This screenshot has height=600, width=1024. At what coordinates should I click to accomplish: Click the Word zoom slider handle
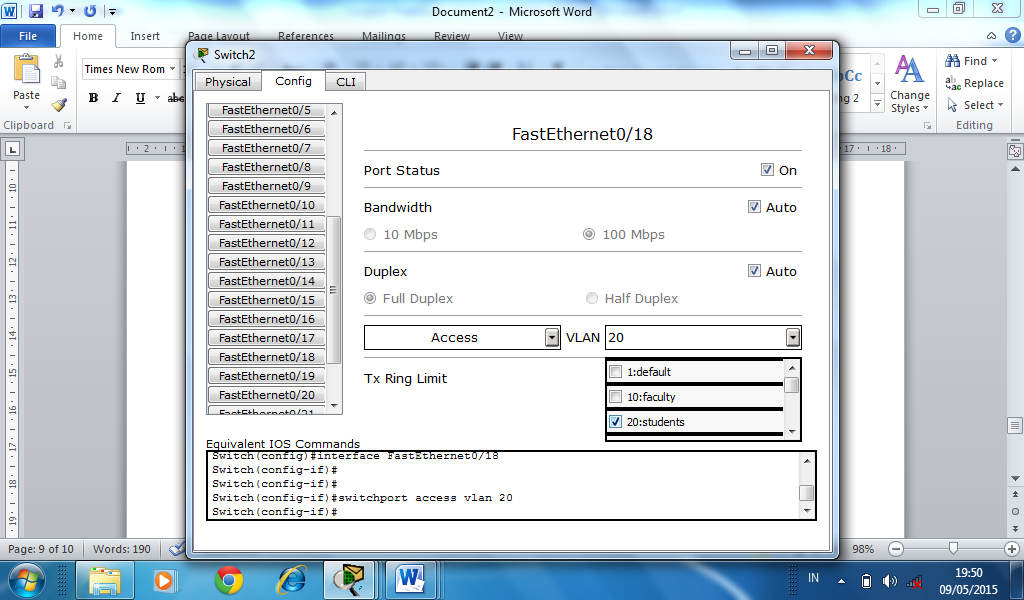pyautogui.click(x=953, y=548)
